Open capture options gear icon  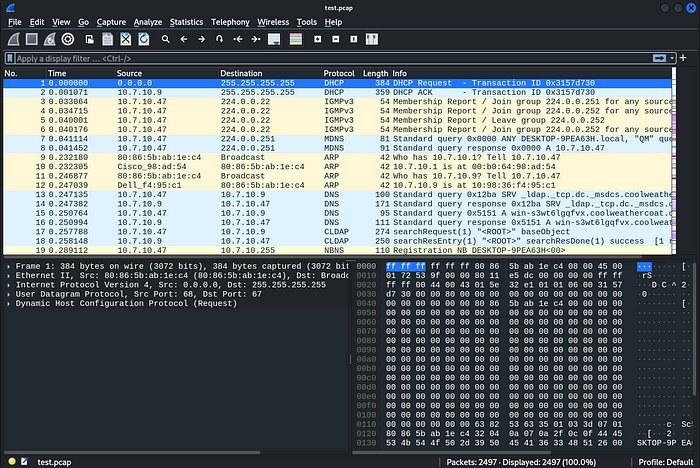[x=68, y=39]
